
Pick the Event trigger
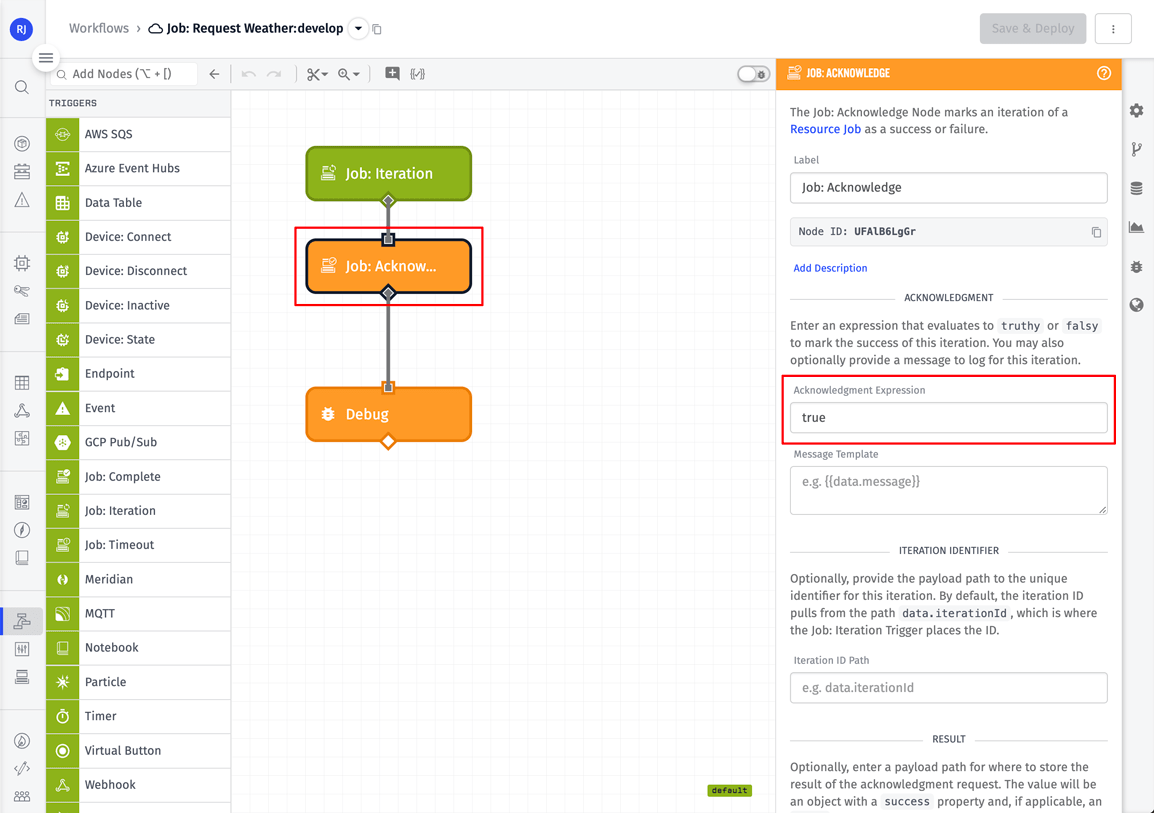tap(138, 408)
